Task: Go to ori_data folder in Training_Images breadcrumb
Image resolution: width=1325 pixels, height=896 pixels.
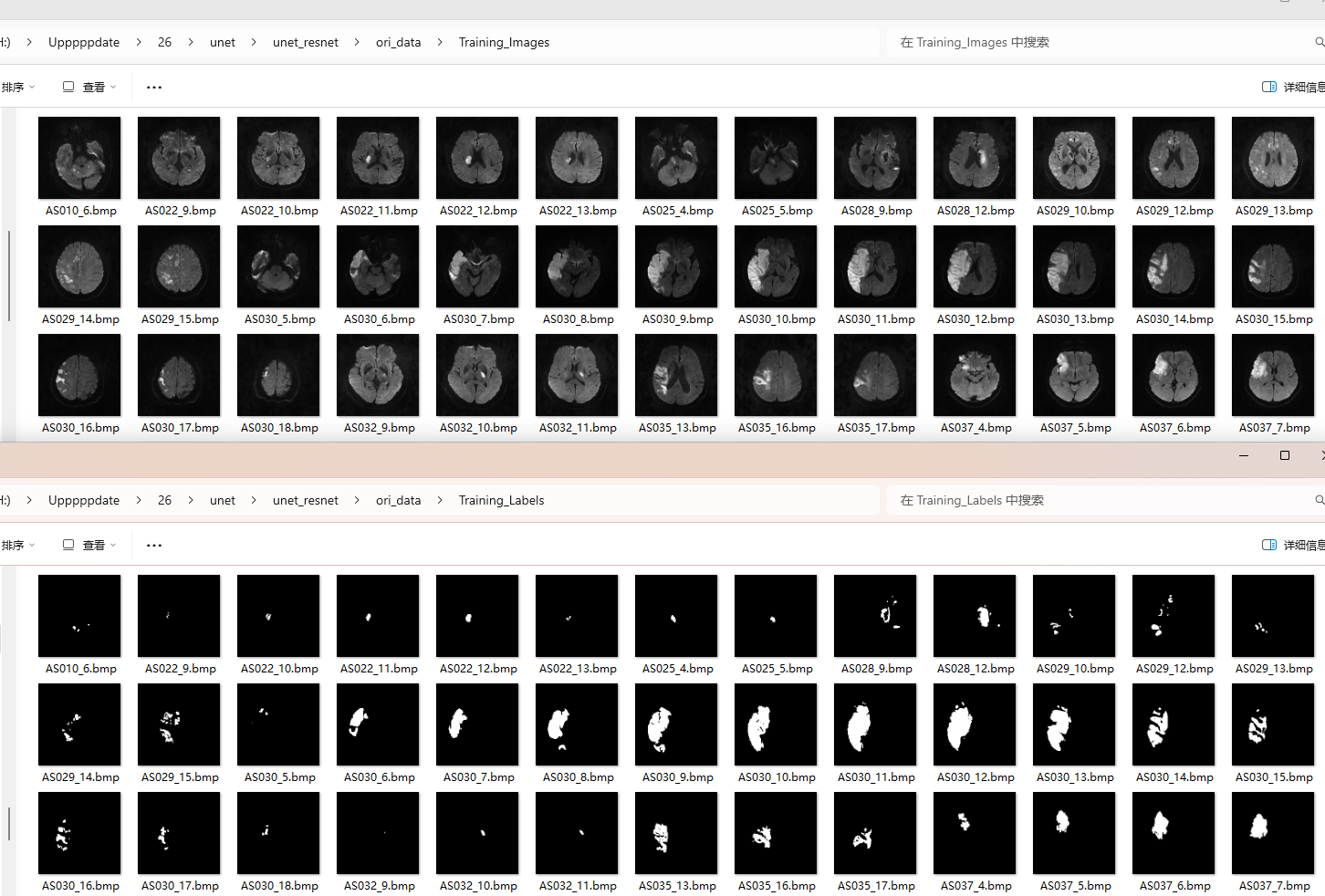Action: (399, 42)
